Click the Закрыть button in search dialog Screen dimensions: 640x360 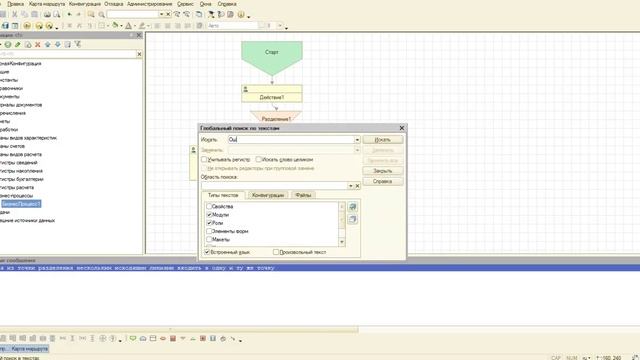382,171
